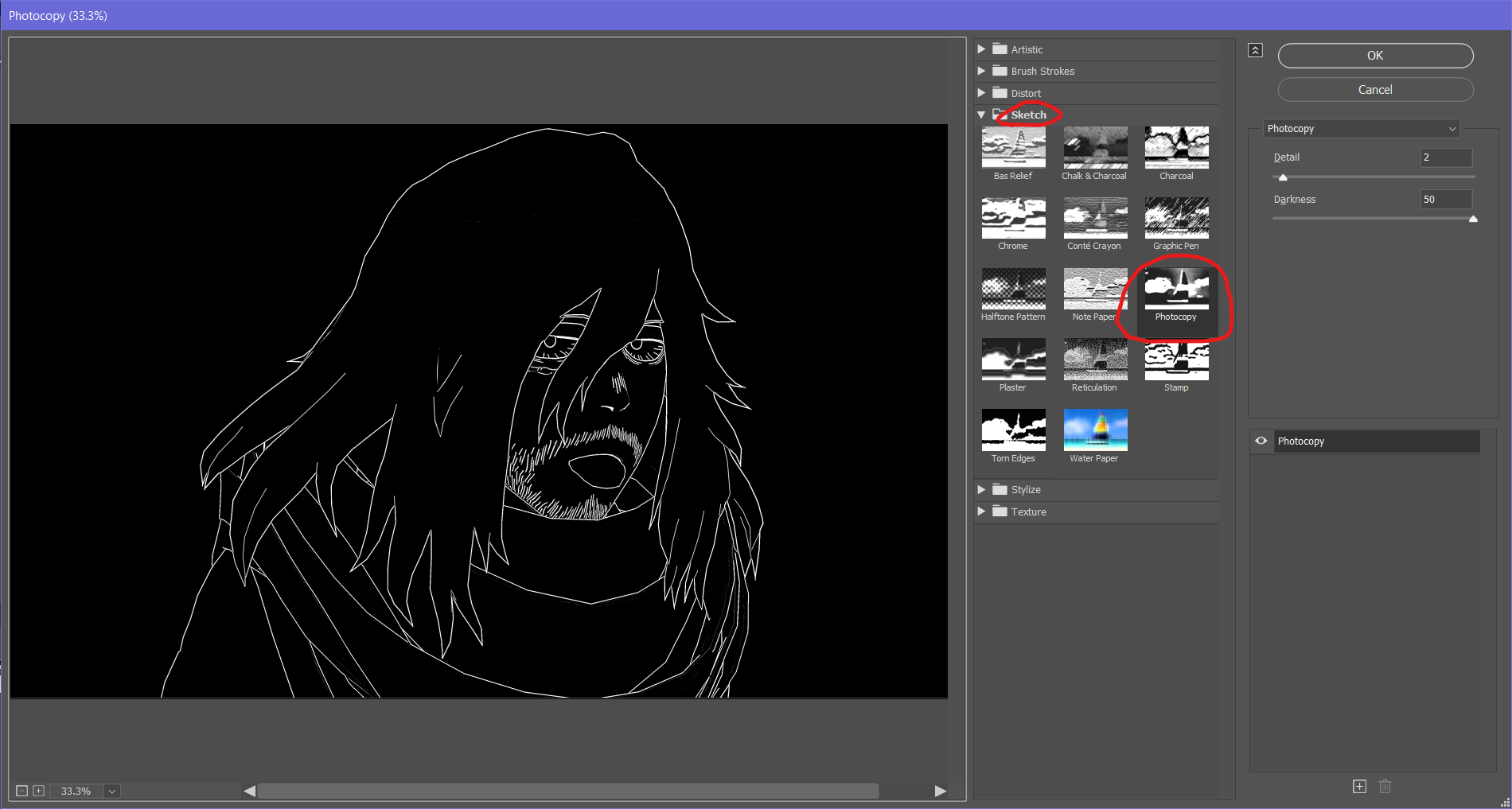The image size is (1512, 809).
Task: Select the Photocopy filter thumbnail
Action: click(1176, 289)
